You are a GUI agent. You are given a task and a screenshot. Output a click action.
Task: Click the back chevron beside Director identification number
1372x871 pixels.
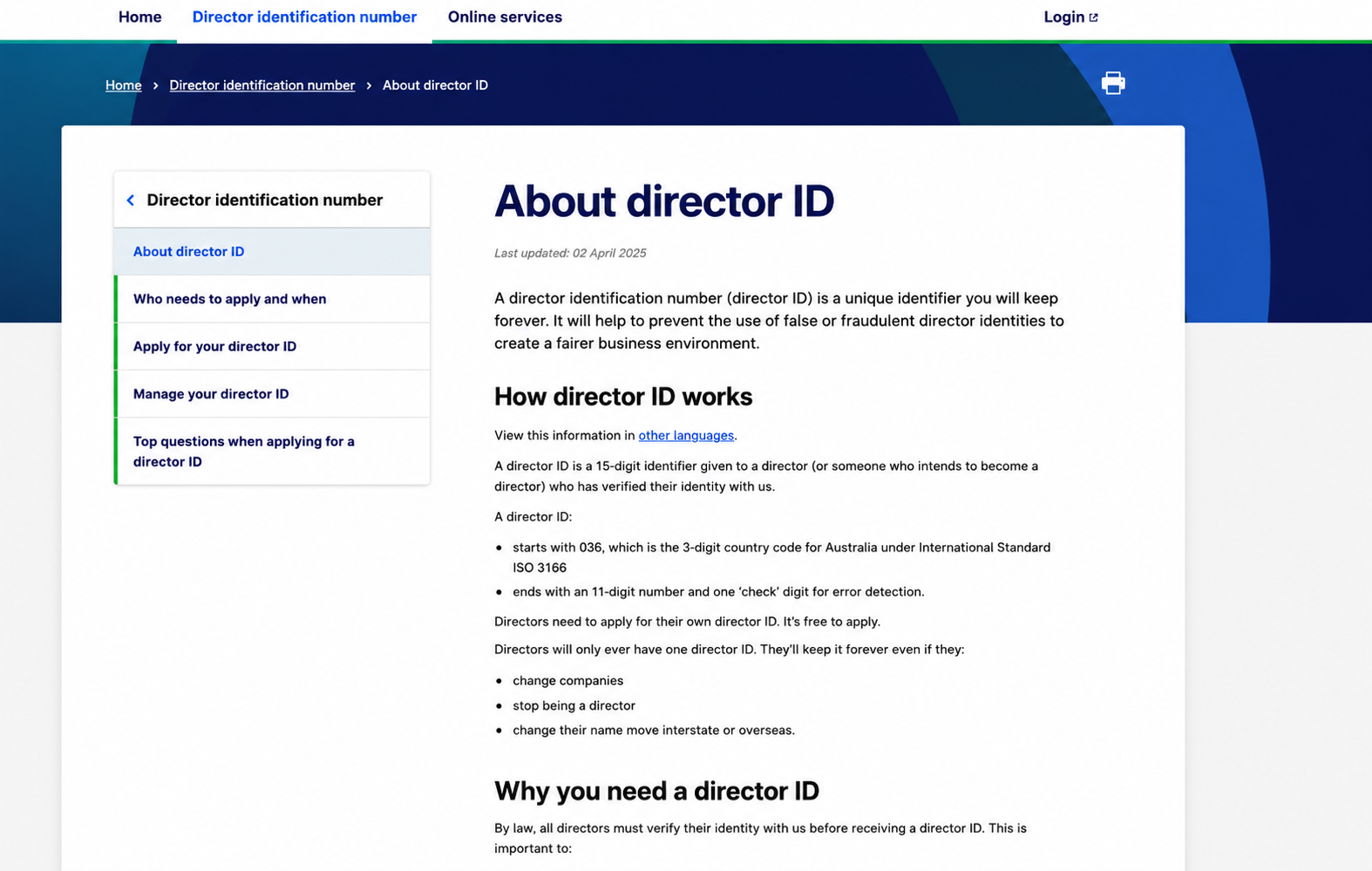131,201
